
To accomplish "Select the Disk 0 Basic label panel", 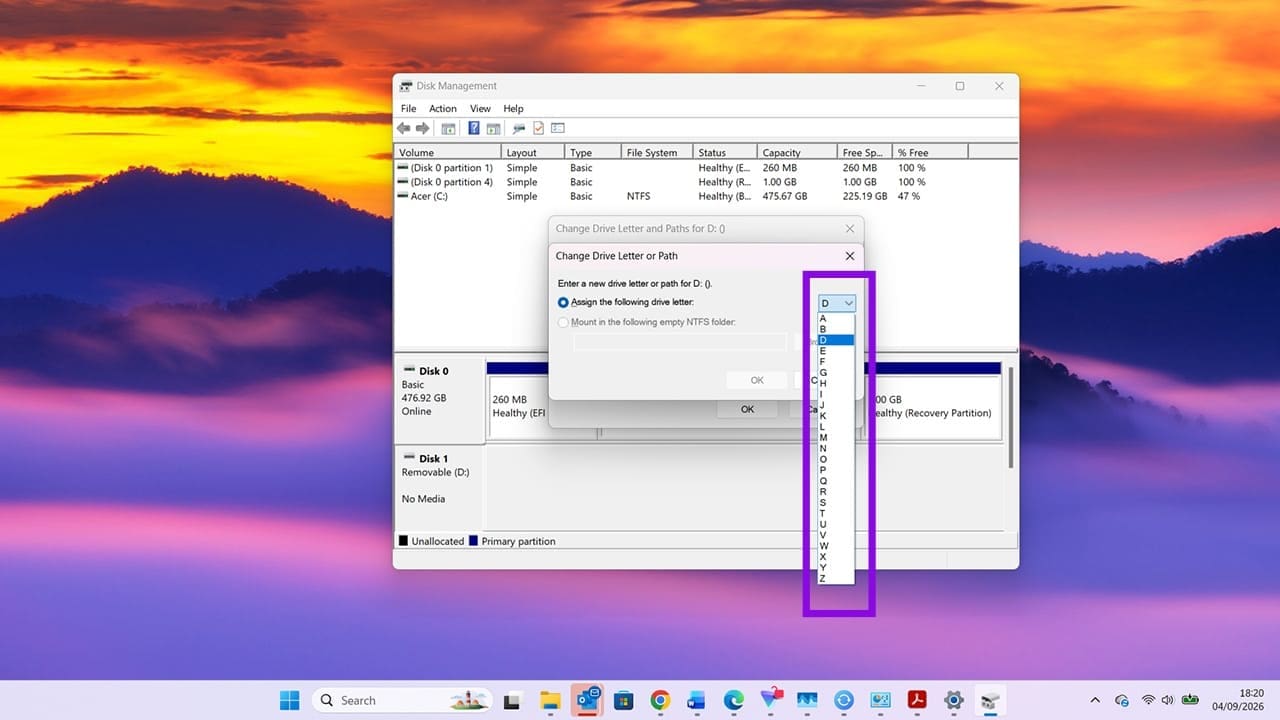I will click(440, 400).
